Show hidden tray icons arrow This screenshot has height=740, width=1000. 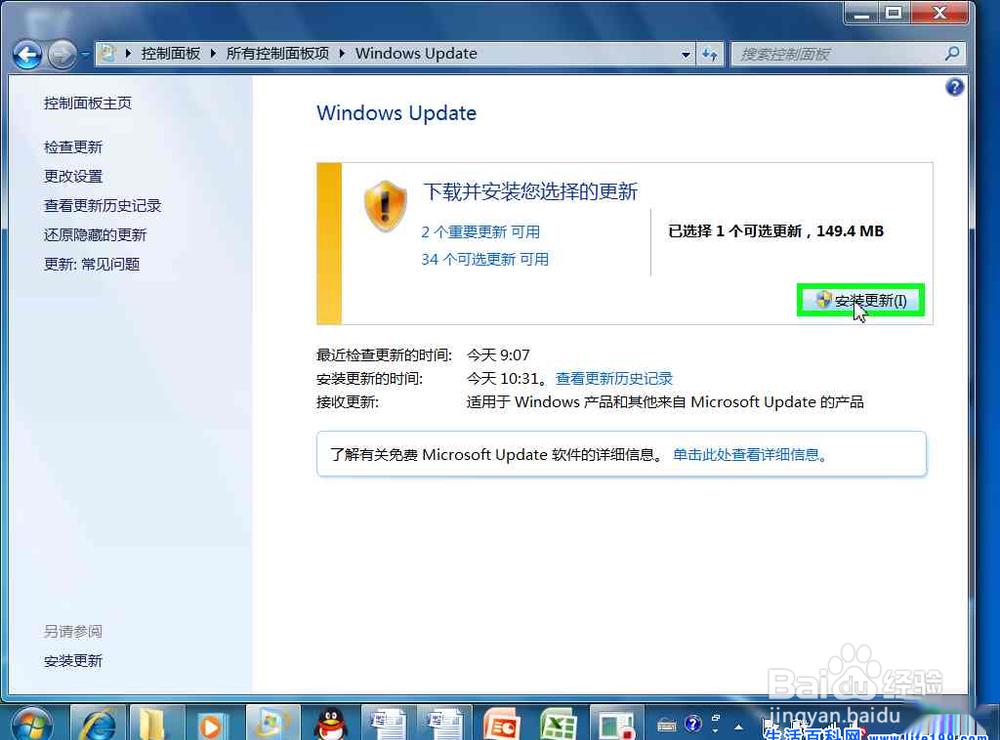click(x=739, y=726)
